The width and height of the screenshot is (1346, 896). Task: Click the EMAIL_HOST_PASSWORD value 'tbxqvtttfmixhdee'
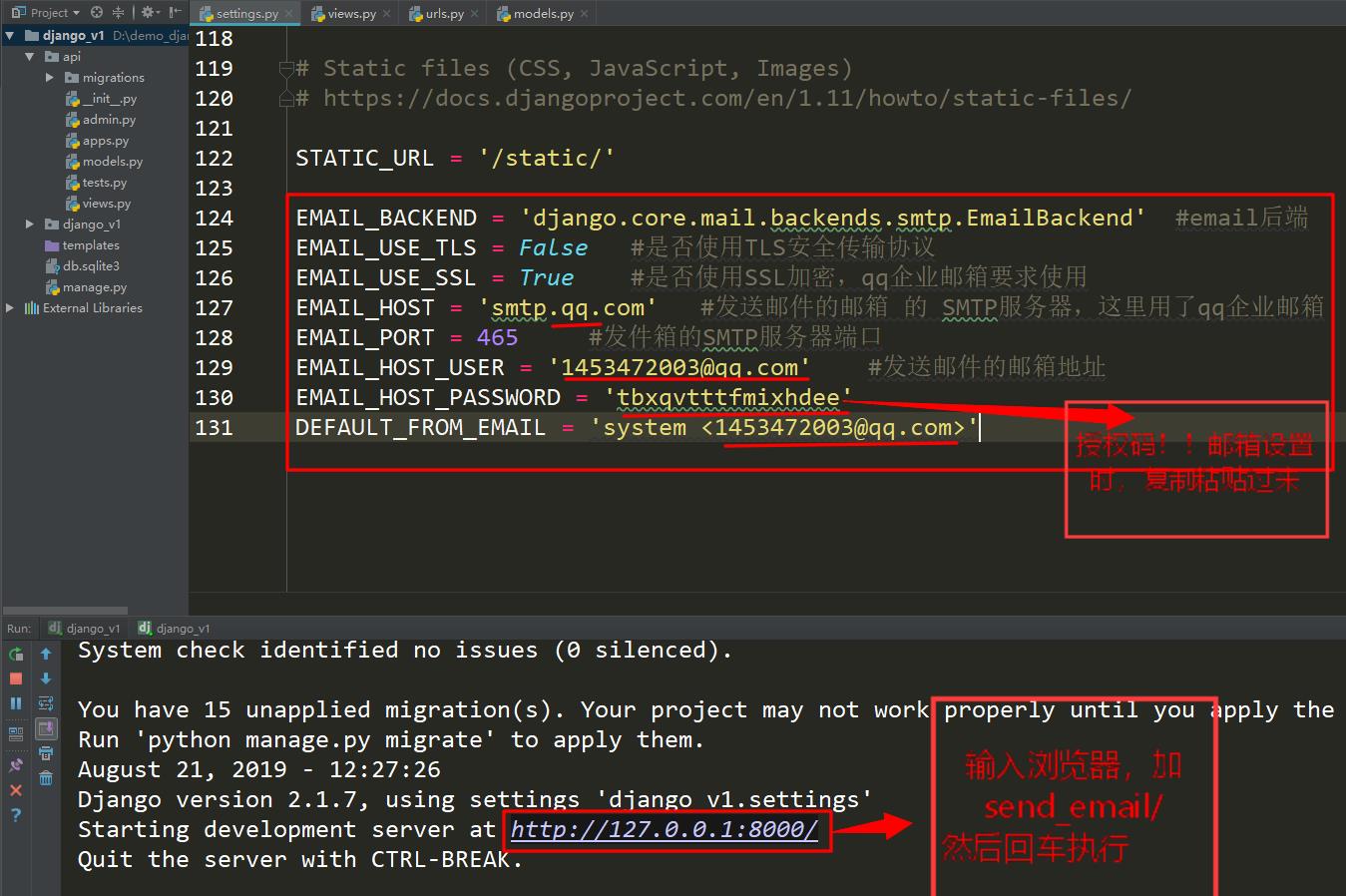coord(727,398)
